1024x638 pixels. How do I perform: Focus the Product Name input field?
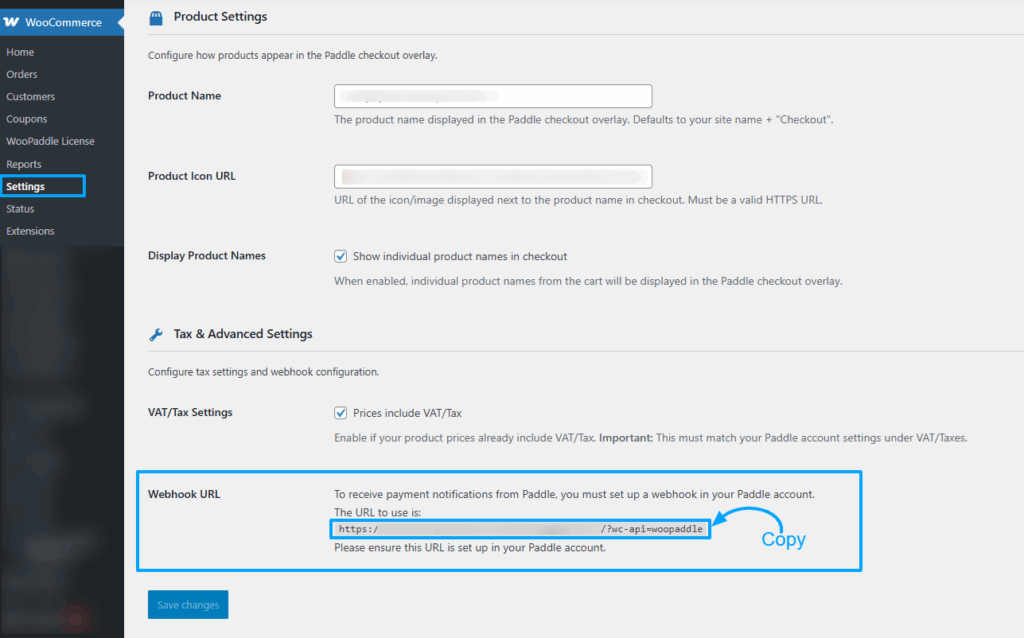(493, 96)
